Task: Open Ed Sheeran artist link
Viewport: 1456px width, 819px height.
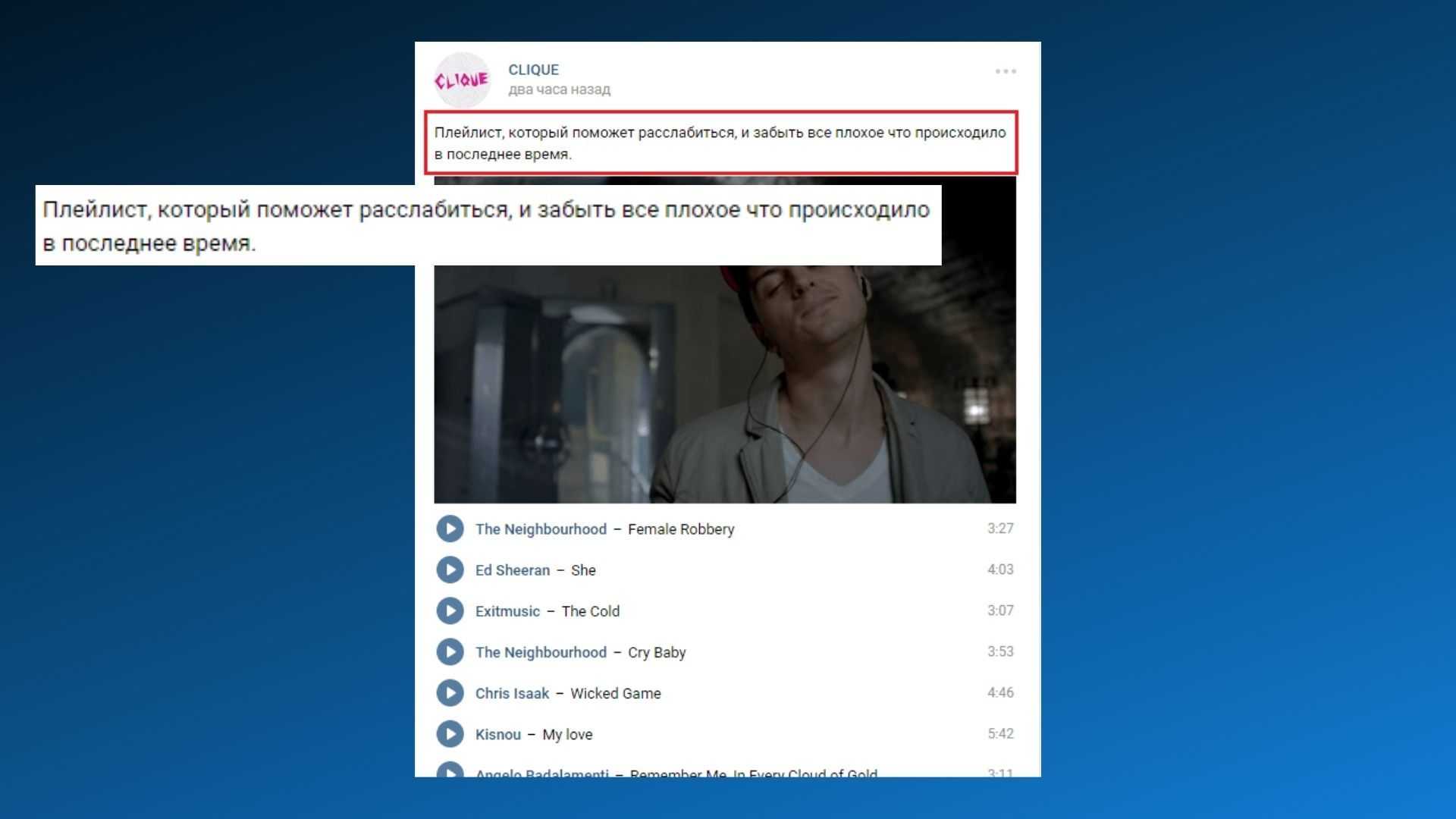Action: click(x=512, y=570)
